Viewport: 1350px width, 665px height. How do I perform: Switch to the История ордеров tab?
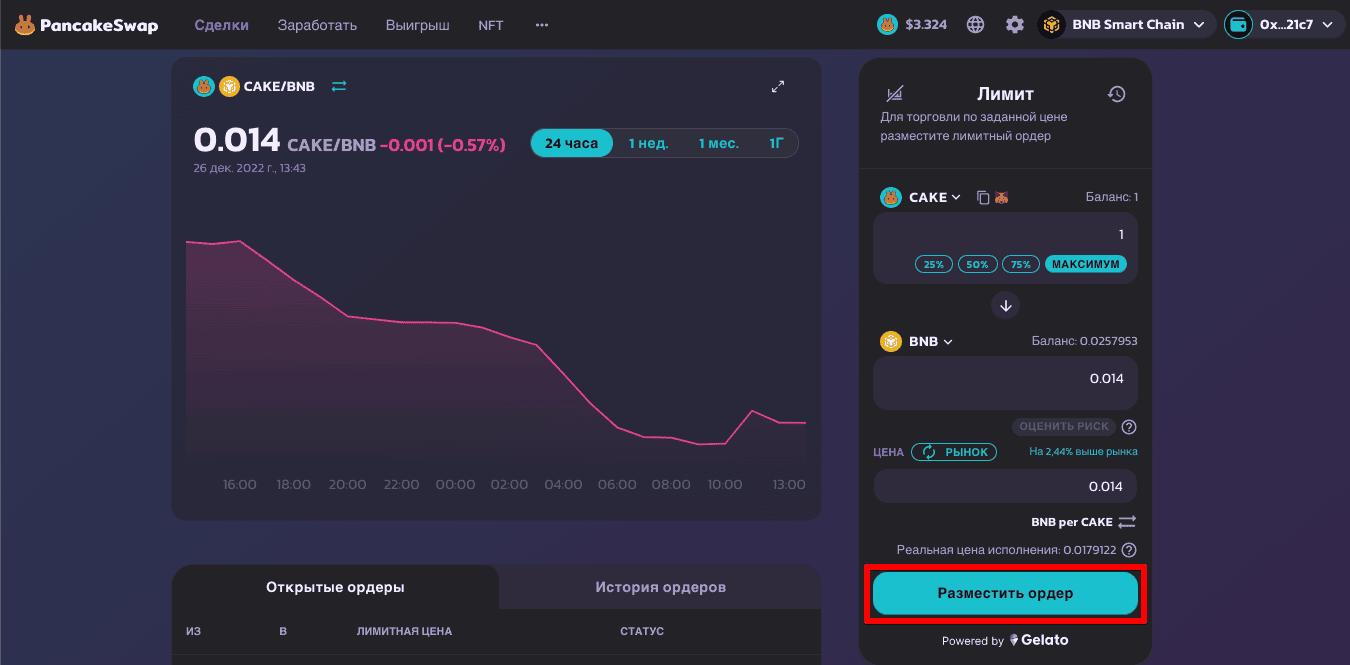point(660,587)
